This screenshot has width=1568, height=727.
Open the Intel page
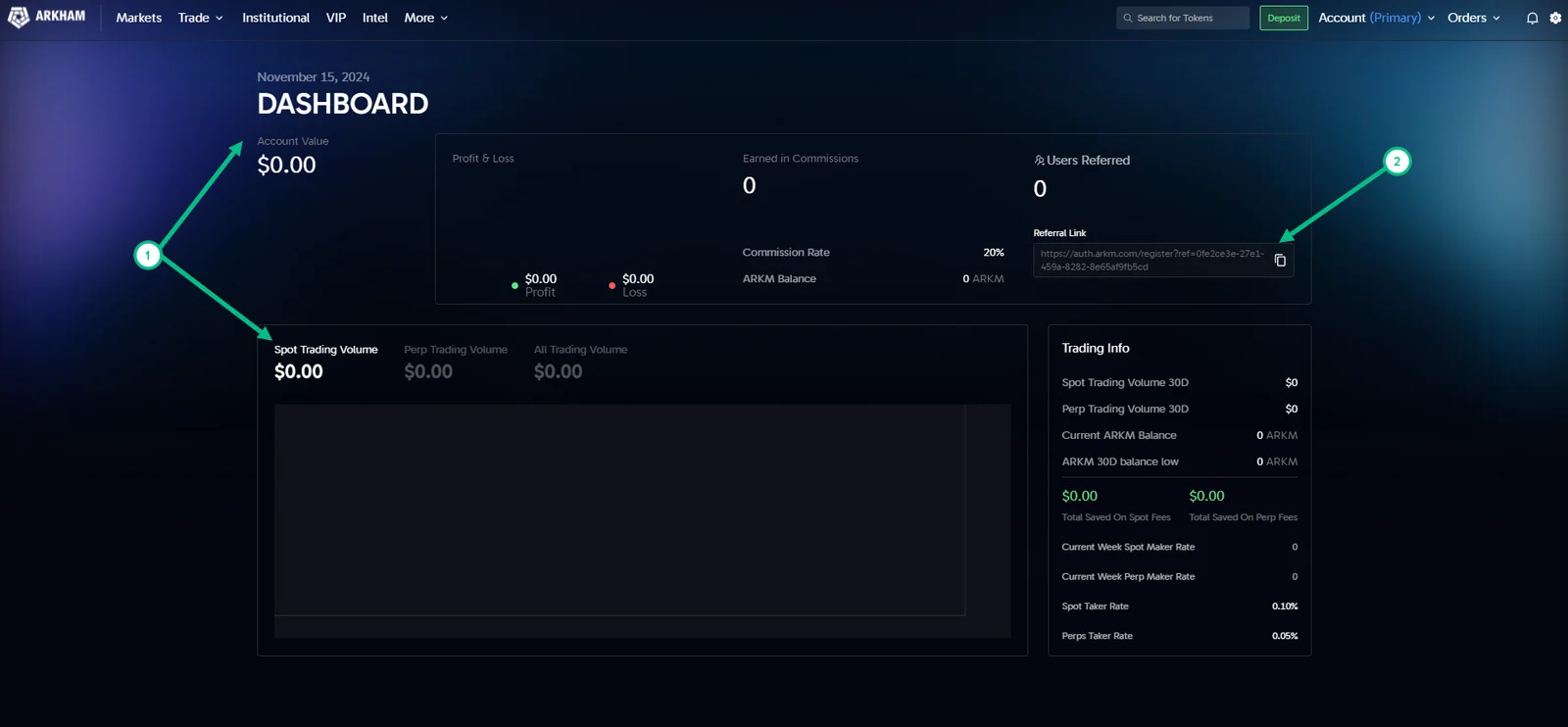coord(374,18)
